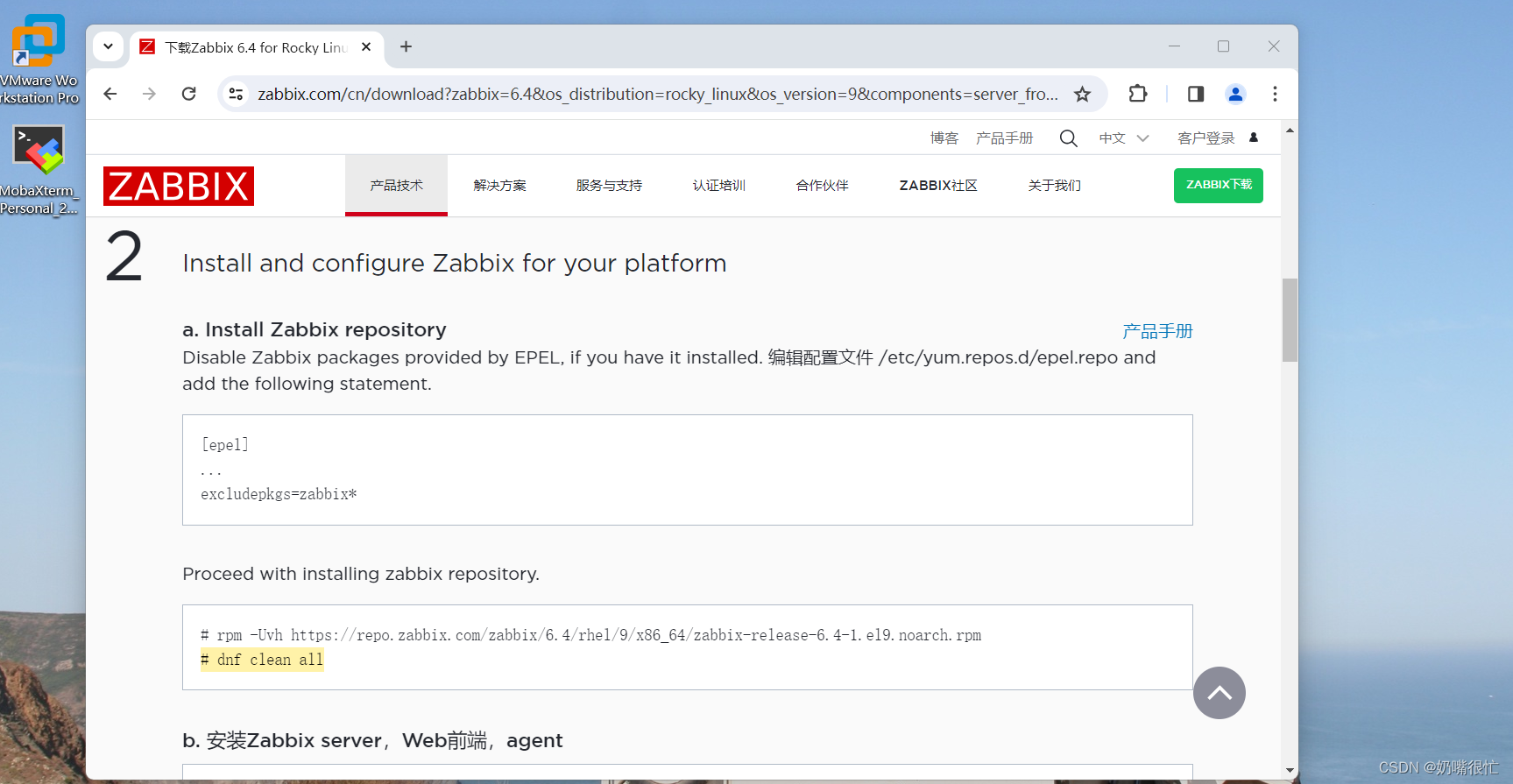Viewport: 1513px width, 784px height.
Task: Bookmark this page with the star icon
Action: click(1083, 94)
